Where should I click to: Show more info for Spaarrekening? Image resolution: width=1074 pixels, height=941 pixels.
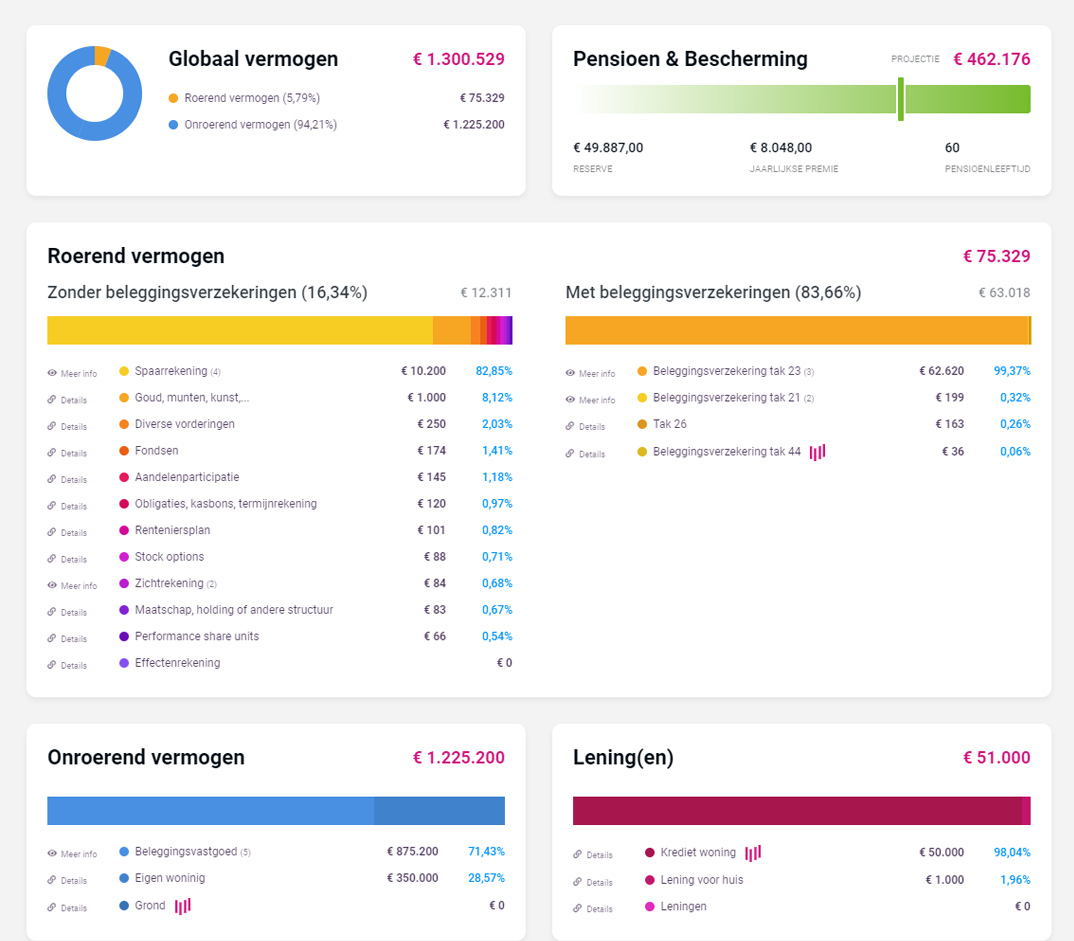pyautogui.click(x=73, y=373)
